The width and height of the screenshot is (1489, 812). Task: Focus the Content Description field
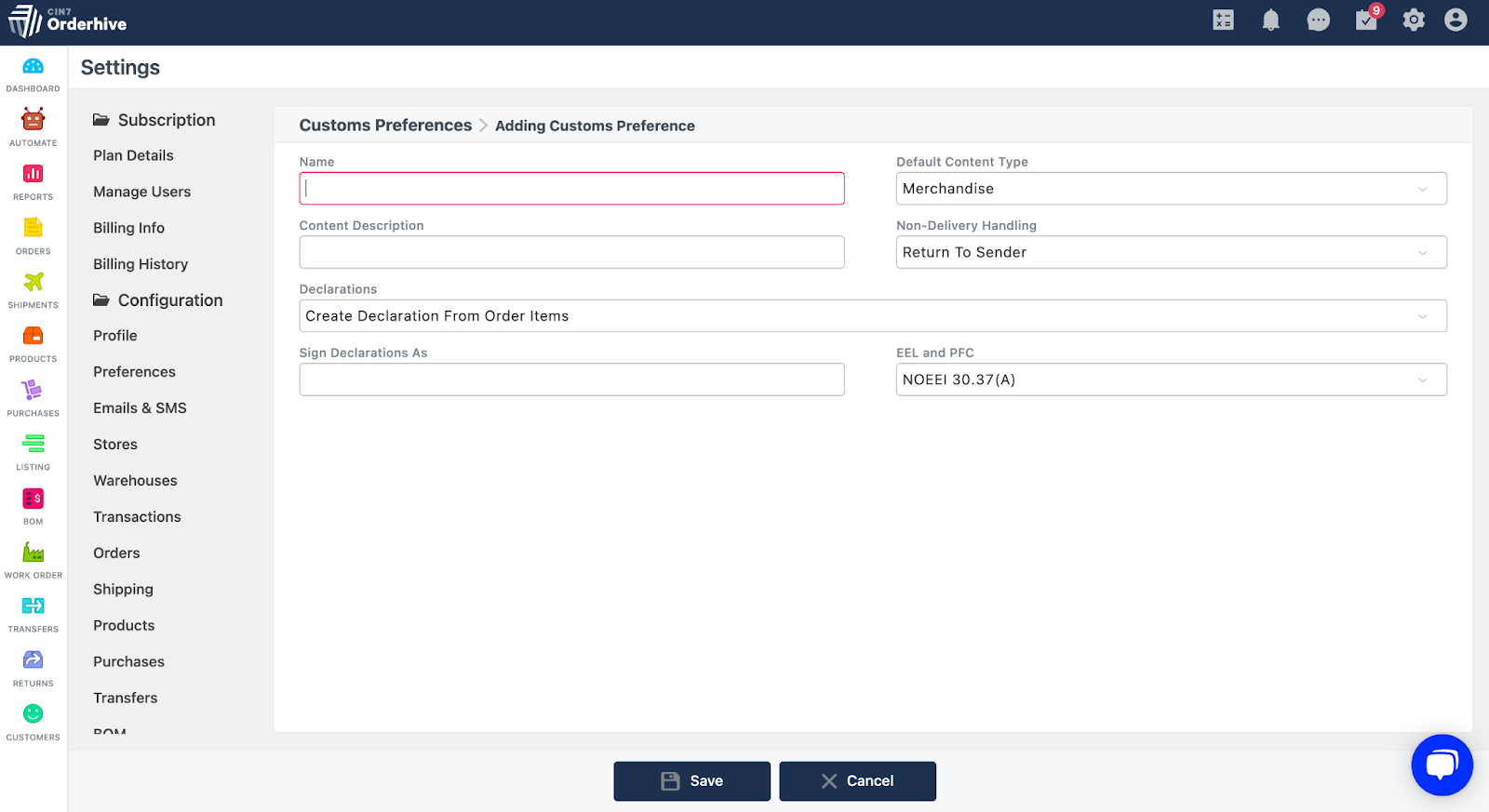(x=571, y=252)
